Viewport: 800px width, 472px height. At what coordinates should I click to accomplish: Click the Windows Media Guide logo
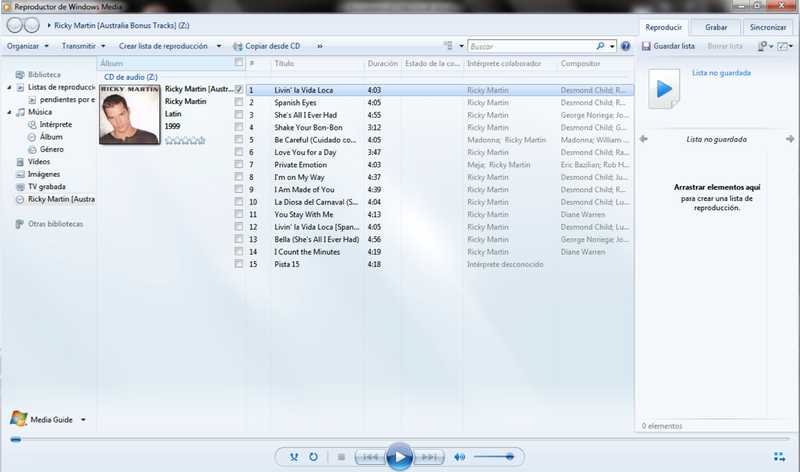pos(18,419)
